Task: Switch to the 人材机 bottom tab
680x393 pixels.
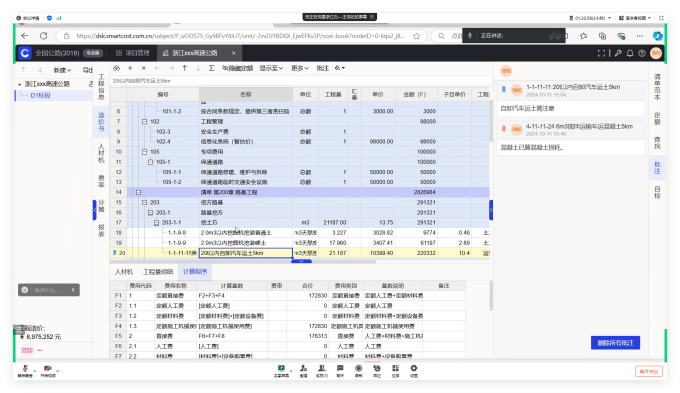Action: coord(124,272)
